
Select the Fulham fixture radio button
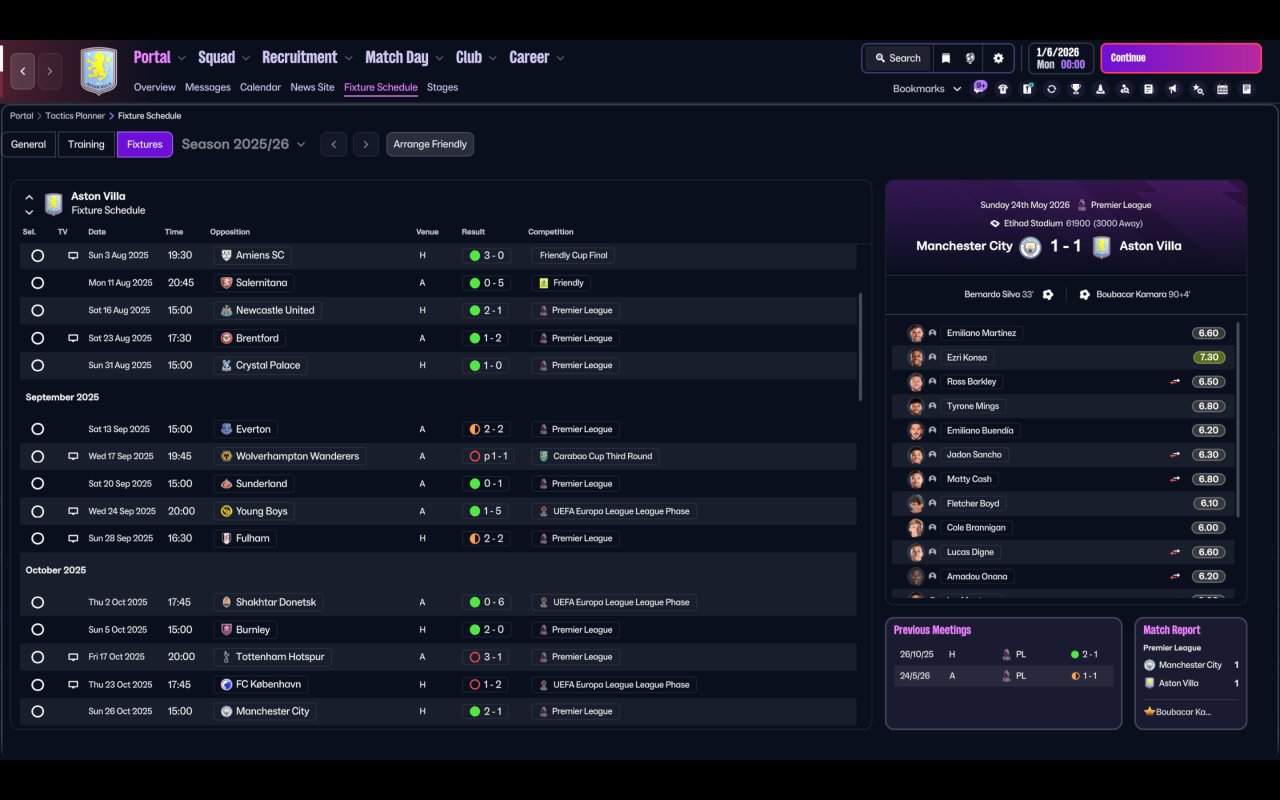tap(37, 539)
